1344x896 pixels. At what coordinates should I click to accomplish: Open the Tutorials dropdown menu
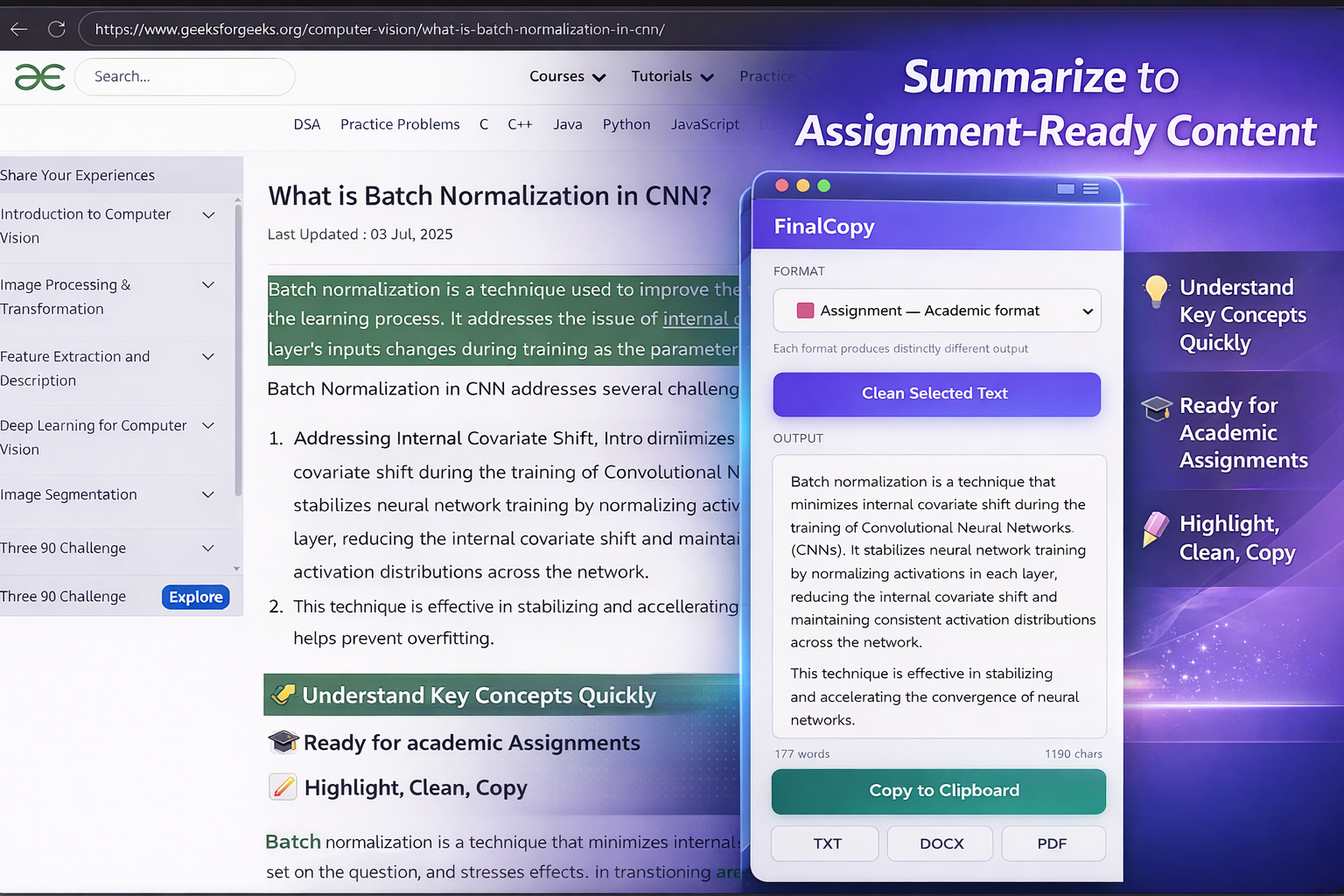pos(672,76)
